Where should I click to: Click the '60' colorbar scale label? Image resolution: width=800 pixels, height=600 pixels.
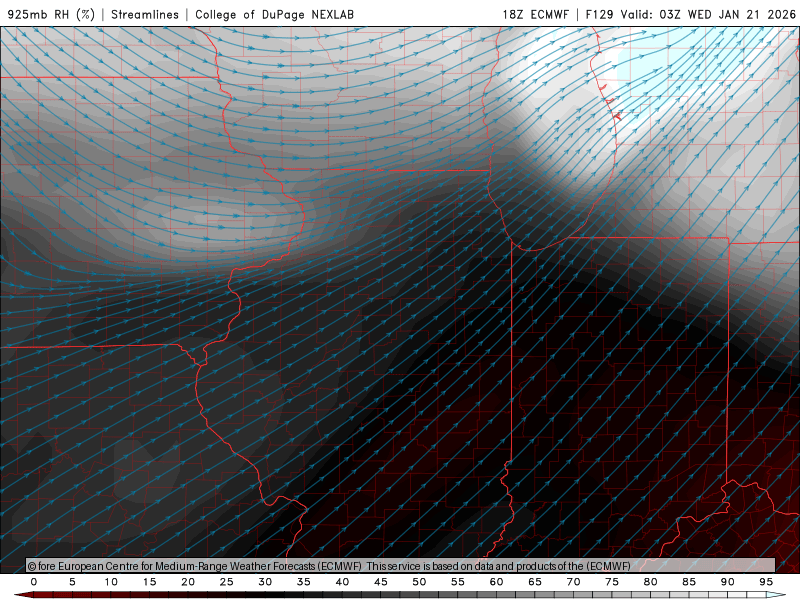(x=496, y=582)
